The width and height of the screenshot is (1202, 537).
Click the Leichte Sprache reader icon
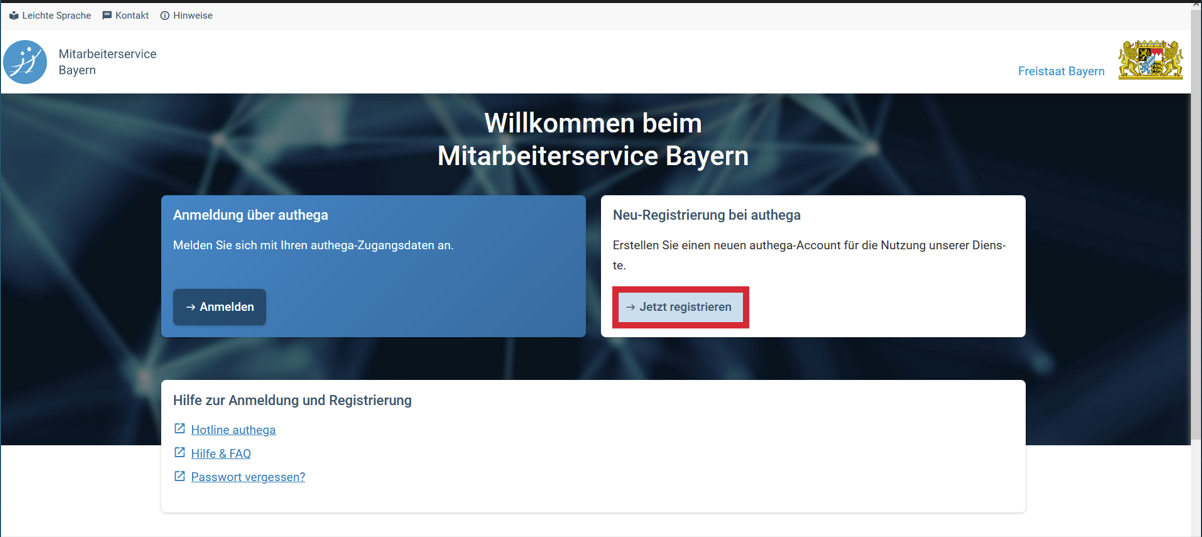point(14,16)
